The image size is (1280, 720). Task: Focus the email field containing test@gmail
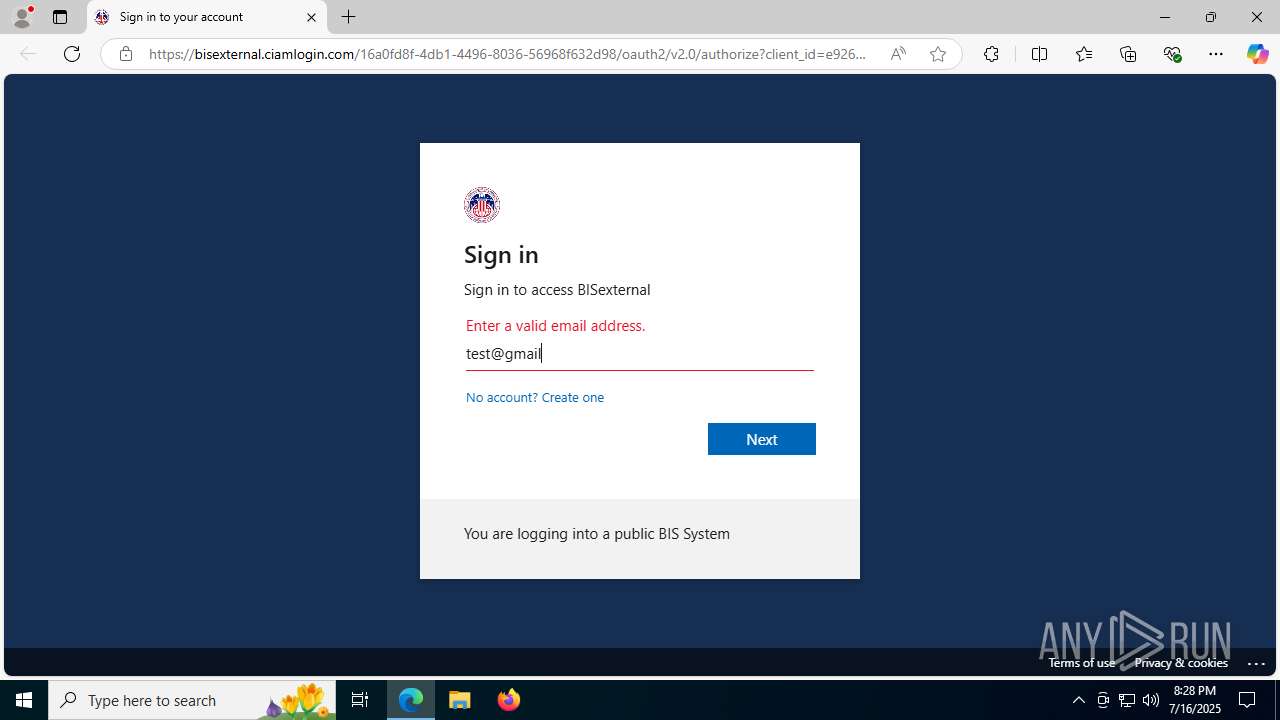pyautogui.click(x=640, y=354)
